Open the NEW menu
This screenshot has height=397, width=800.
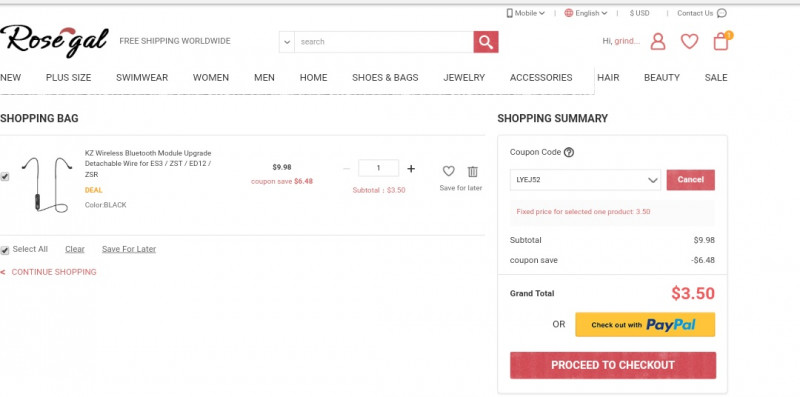(11, 78)
